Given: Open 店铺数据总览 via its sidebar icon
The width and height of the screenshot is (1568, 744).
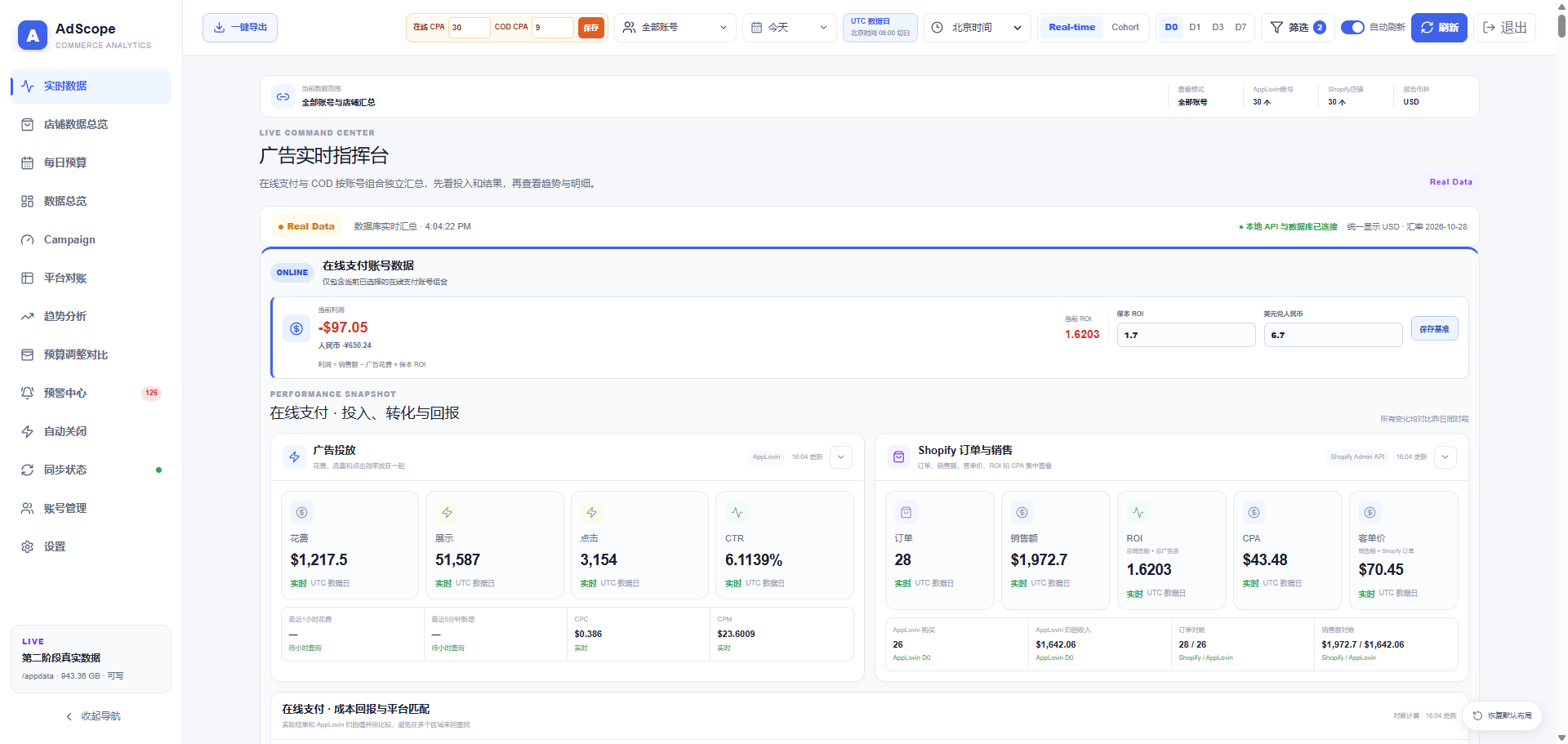Looking at the screenshot, I should click(x=28, y=124).
